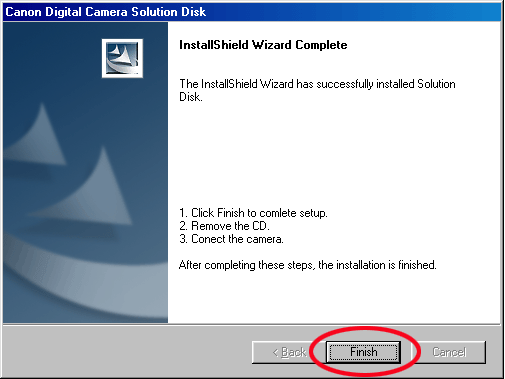This screenshot has height=379, width=505.
Task: Click the word Disk on the second message line
Action: coord(191,97)
